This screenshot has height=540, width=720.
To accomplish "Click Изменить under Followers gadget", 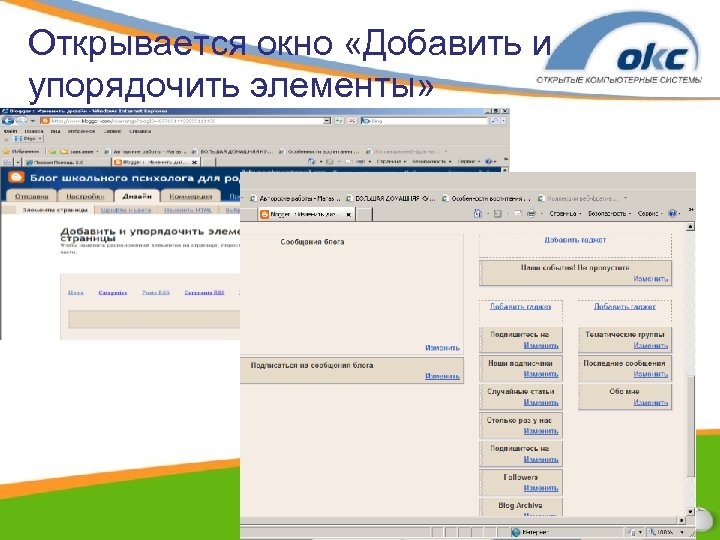I will point(541,488).
